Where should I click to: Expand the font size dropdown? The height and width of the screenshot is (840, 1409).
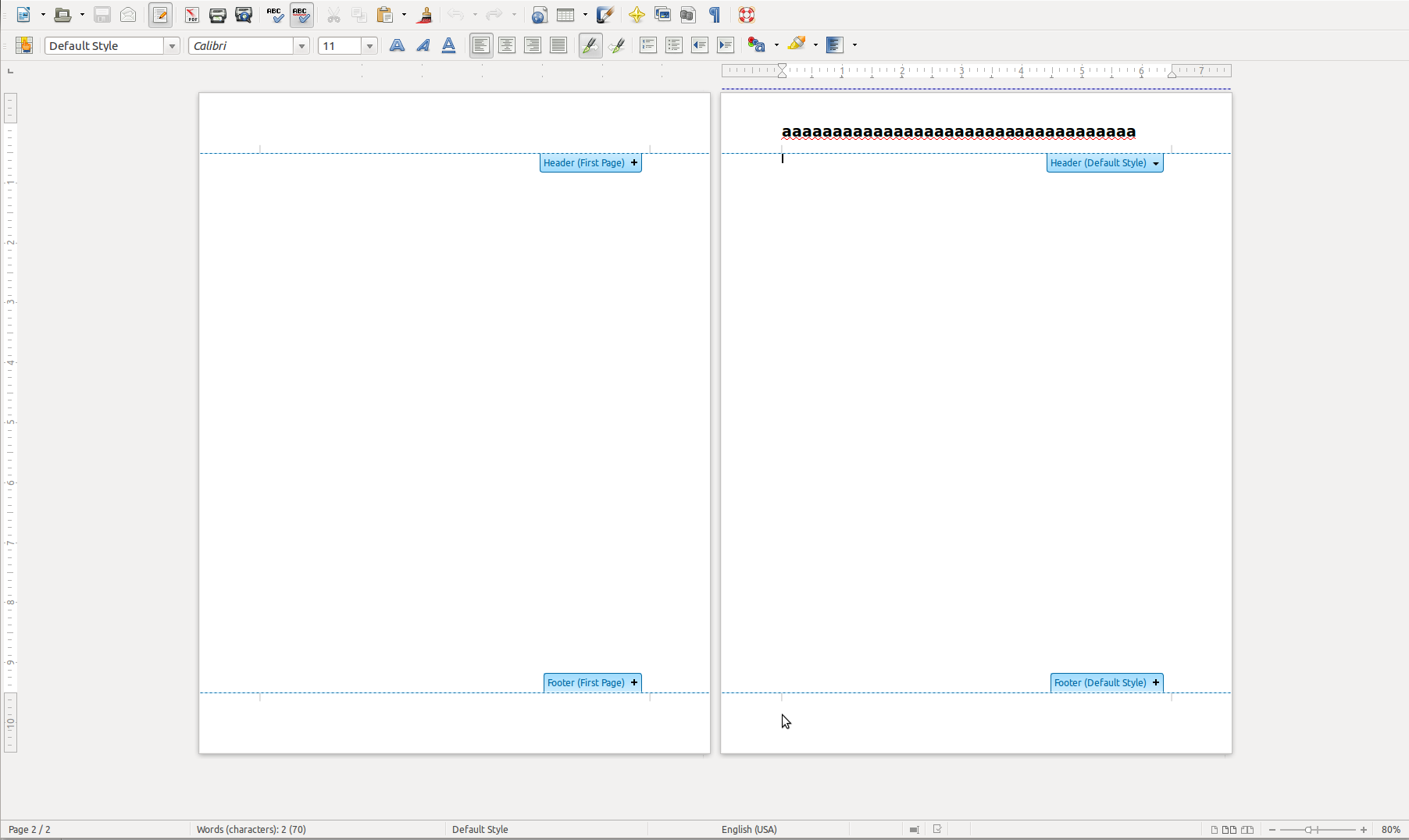click(x=369, y=46)
